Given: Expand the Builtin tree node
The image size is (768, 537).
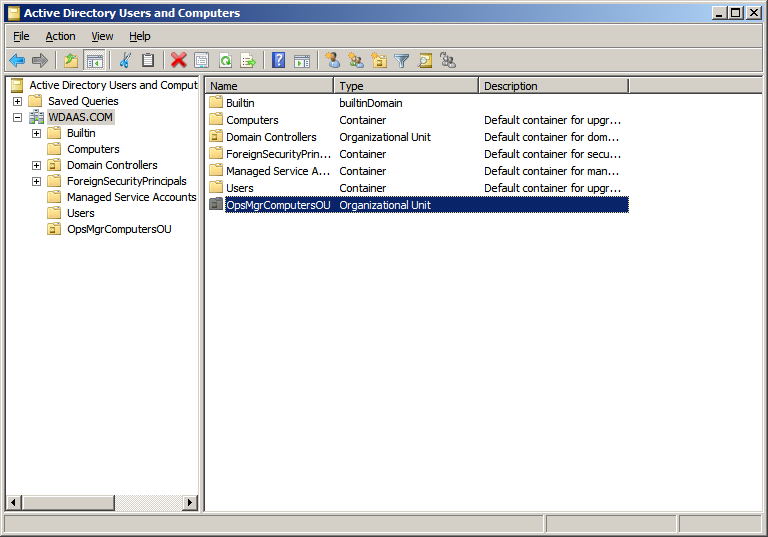Looking at the screenshot, I should (36, 133).
